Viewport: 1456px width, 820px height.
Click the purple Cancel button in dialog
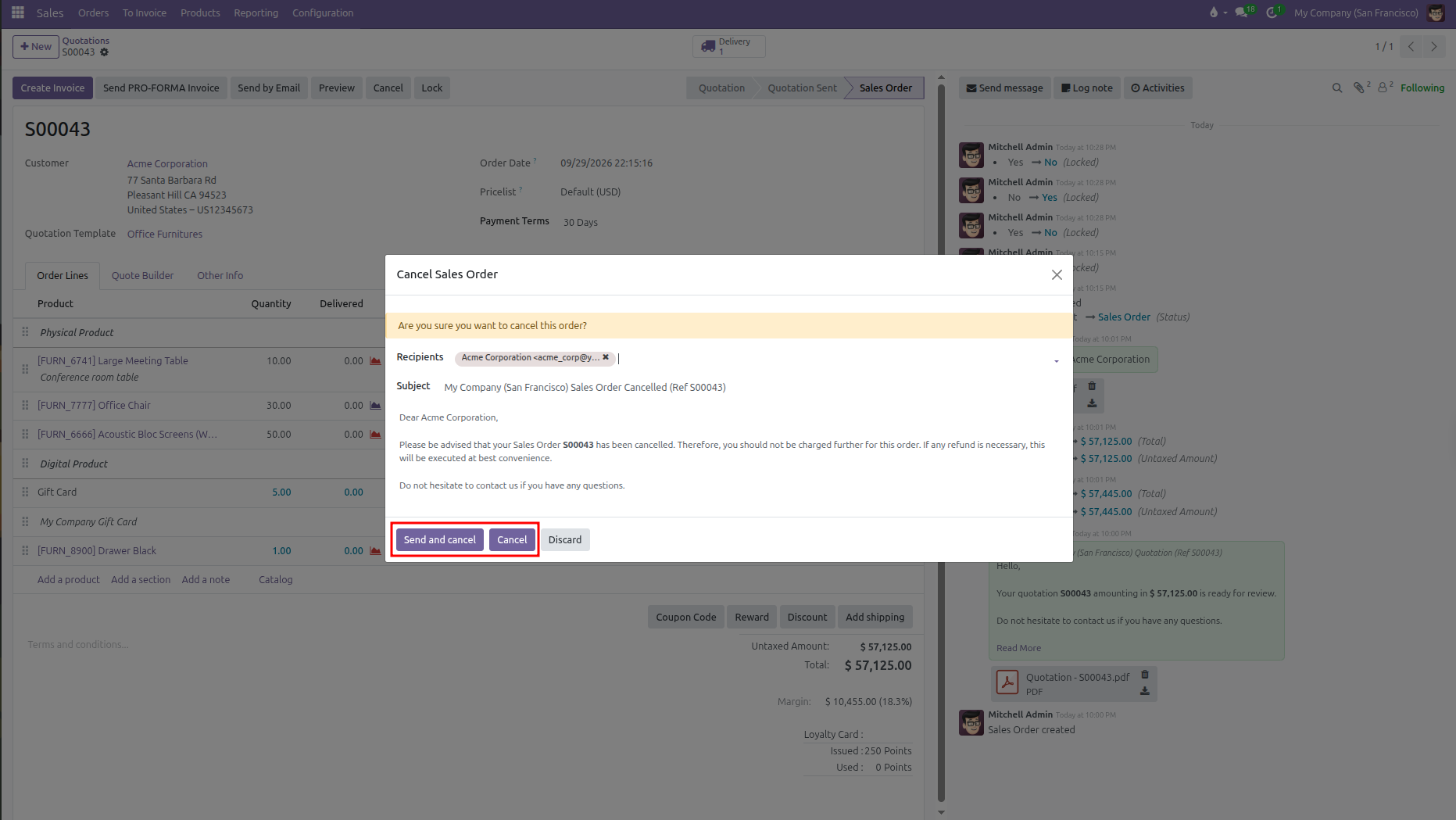[x=512, y=539]
